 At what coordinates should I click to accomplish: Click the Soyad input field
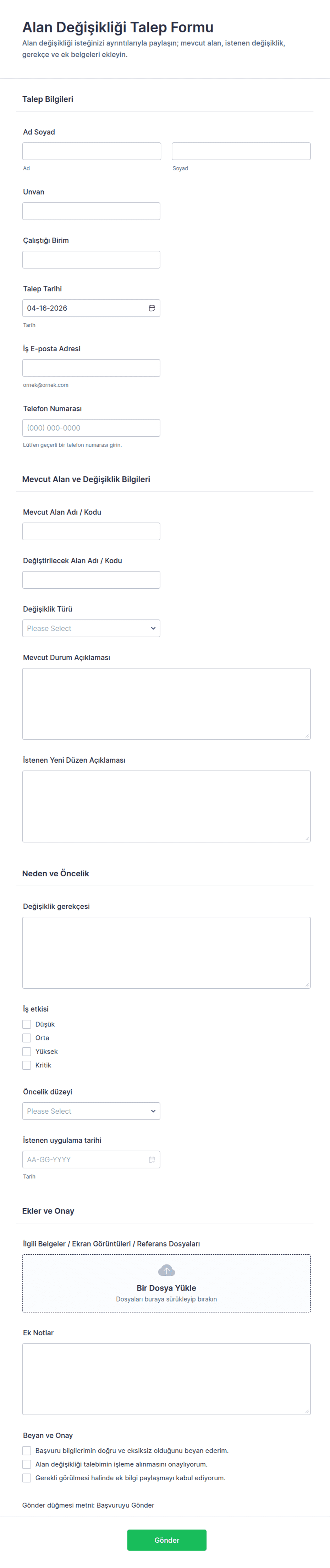[241, 151]
